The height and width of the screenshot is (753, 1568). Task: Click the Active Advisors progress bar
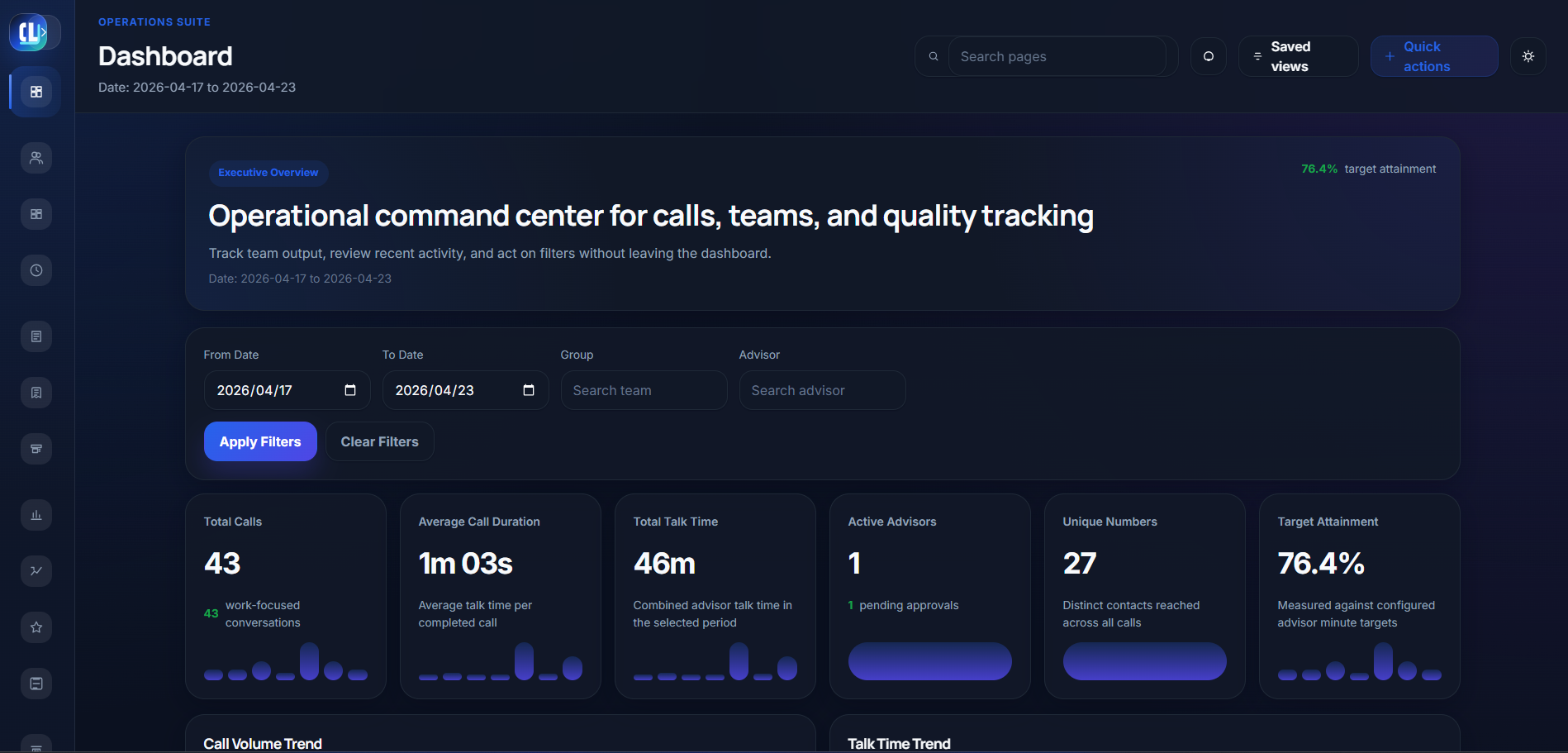click(930, 661)
